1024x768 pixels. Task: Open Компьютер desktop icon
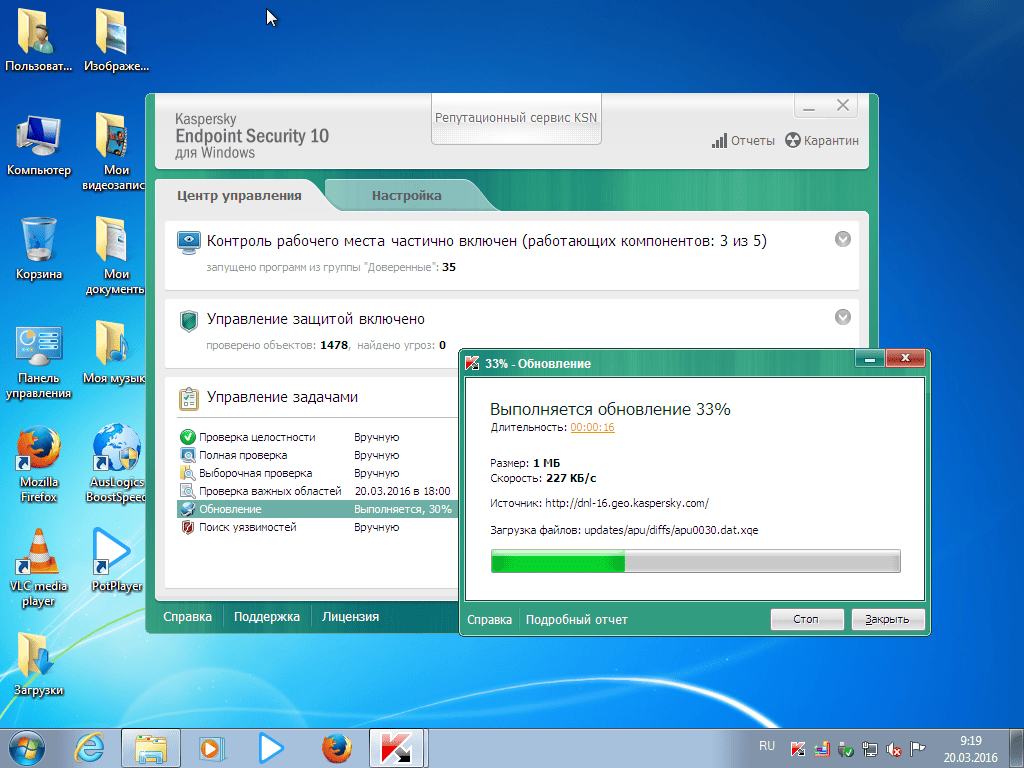pos(38,145)
